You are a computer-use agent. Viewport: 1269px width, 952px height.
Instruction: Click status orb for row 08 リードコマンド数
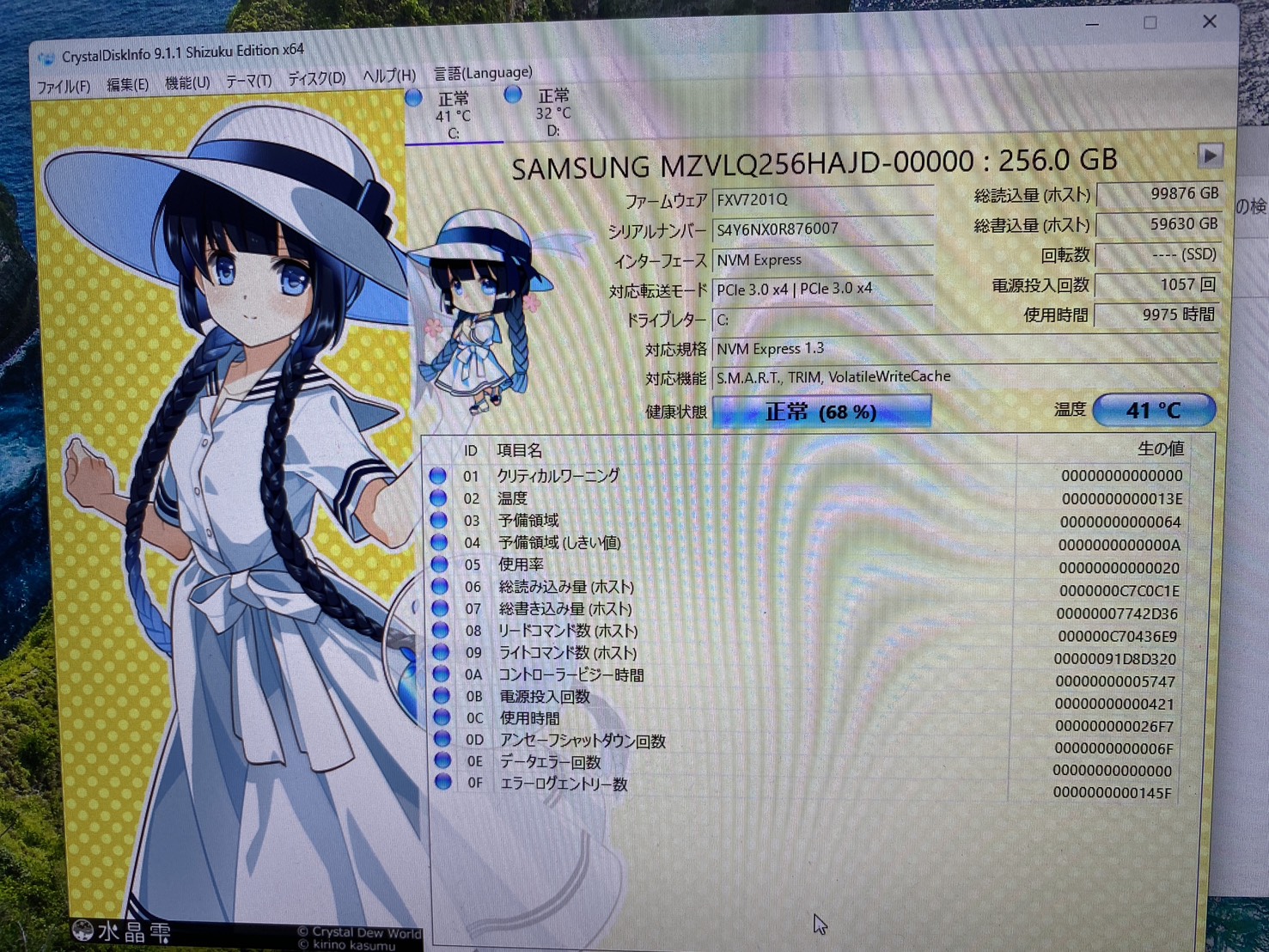441,631
